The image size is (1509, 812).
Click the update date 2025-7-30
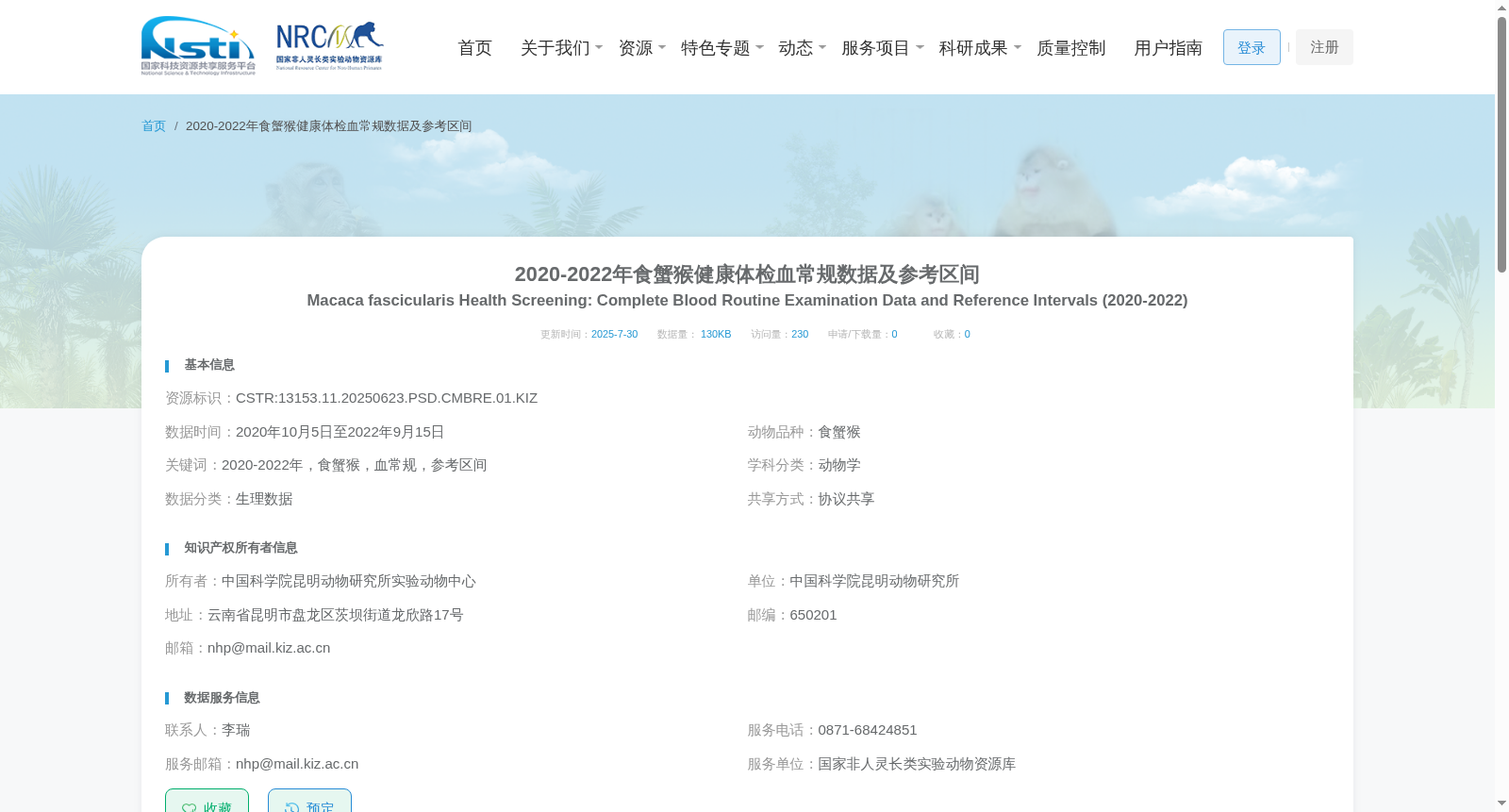click(614, 335)
